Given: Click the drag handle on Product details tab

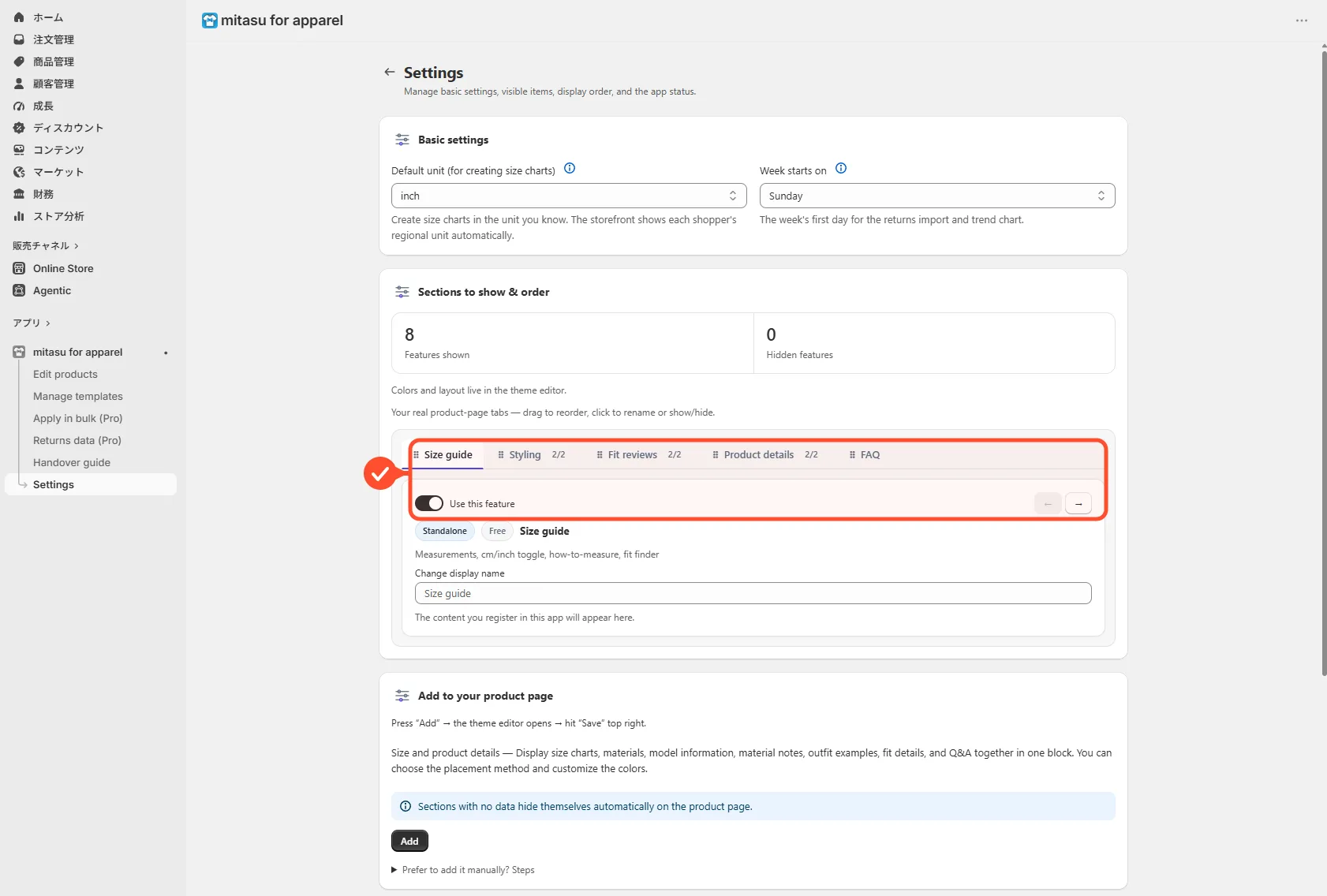Looking at the screenshot, I should pyautogui.click(x=716, y=455).
